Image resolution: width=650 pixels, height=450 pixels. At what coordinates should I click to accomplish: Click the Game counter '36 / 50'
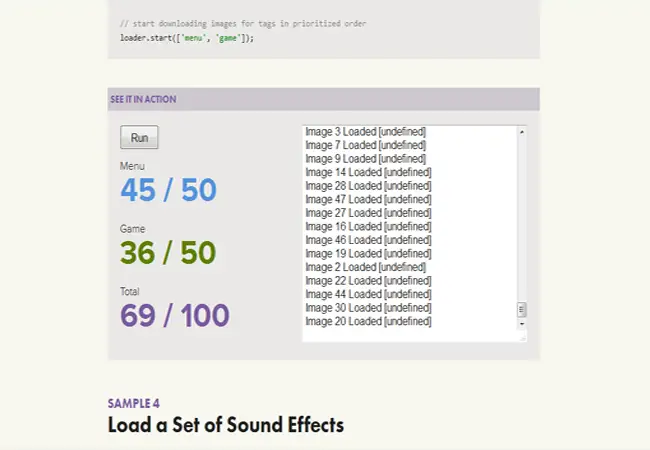168,252
